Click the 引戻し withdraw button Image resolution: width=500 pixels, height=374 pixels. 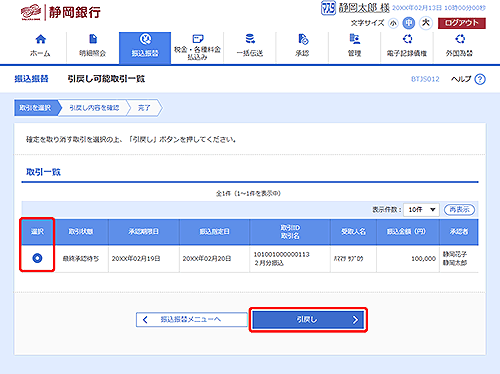[x=308, y=320]
